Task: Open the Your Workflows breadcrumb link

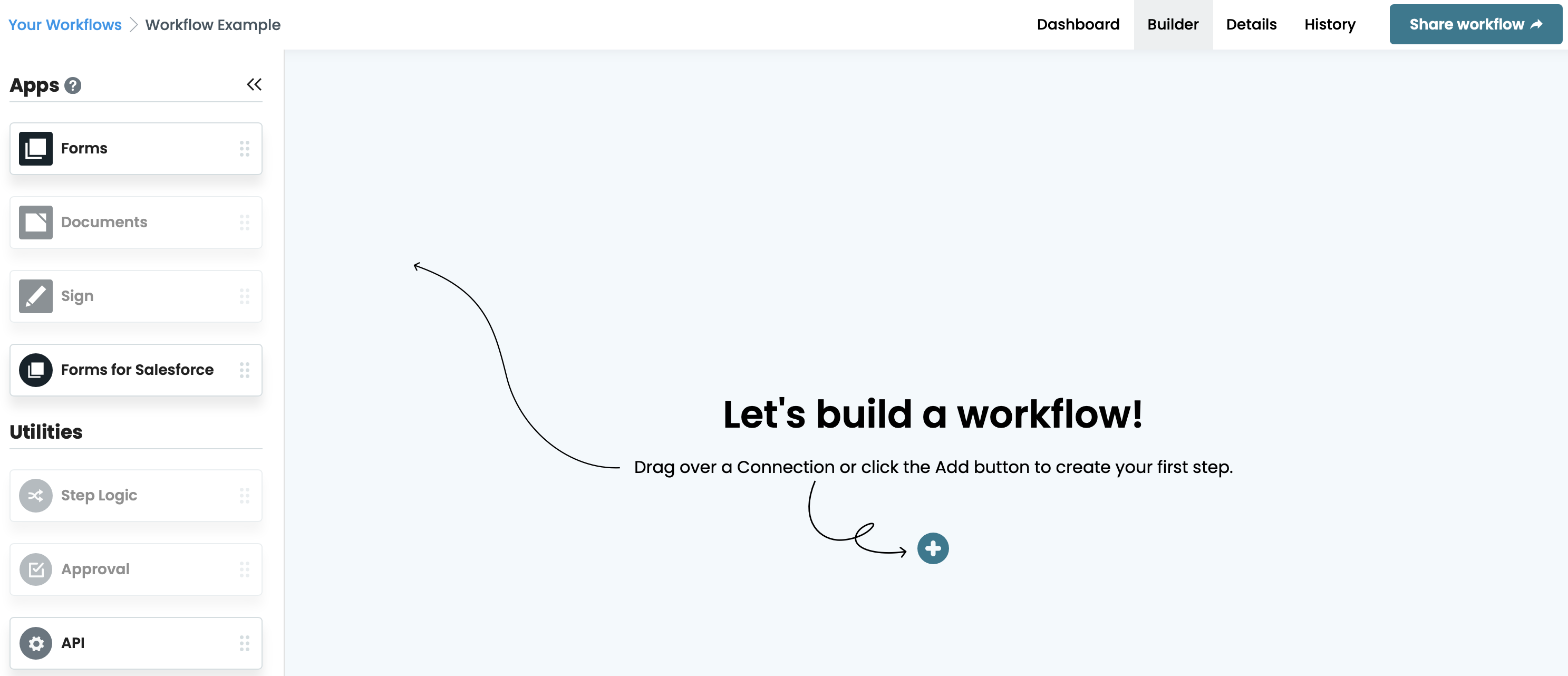Action: 65,25
